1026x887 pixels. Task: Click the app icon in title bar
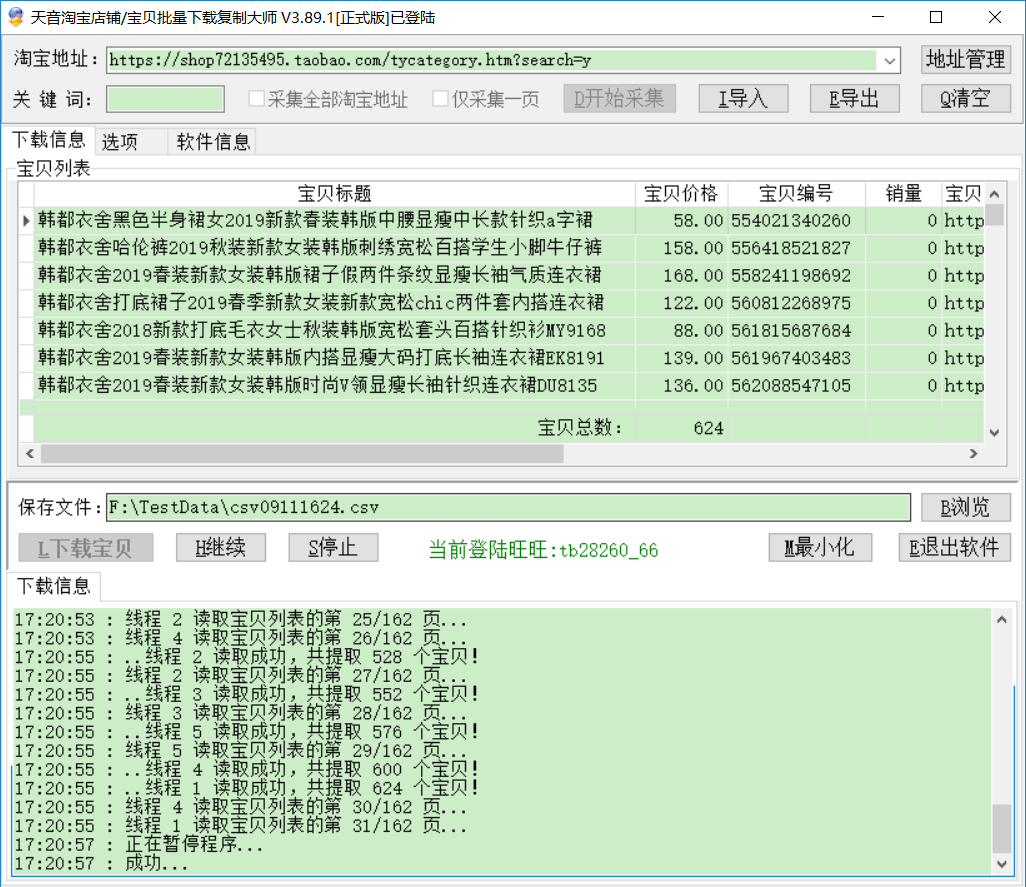tap(15, 17)
